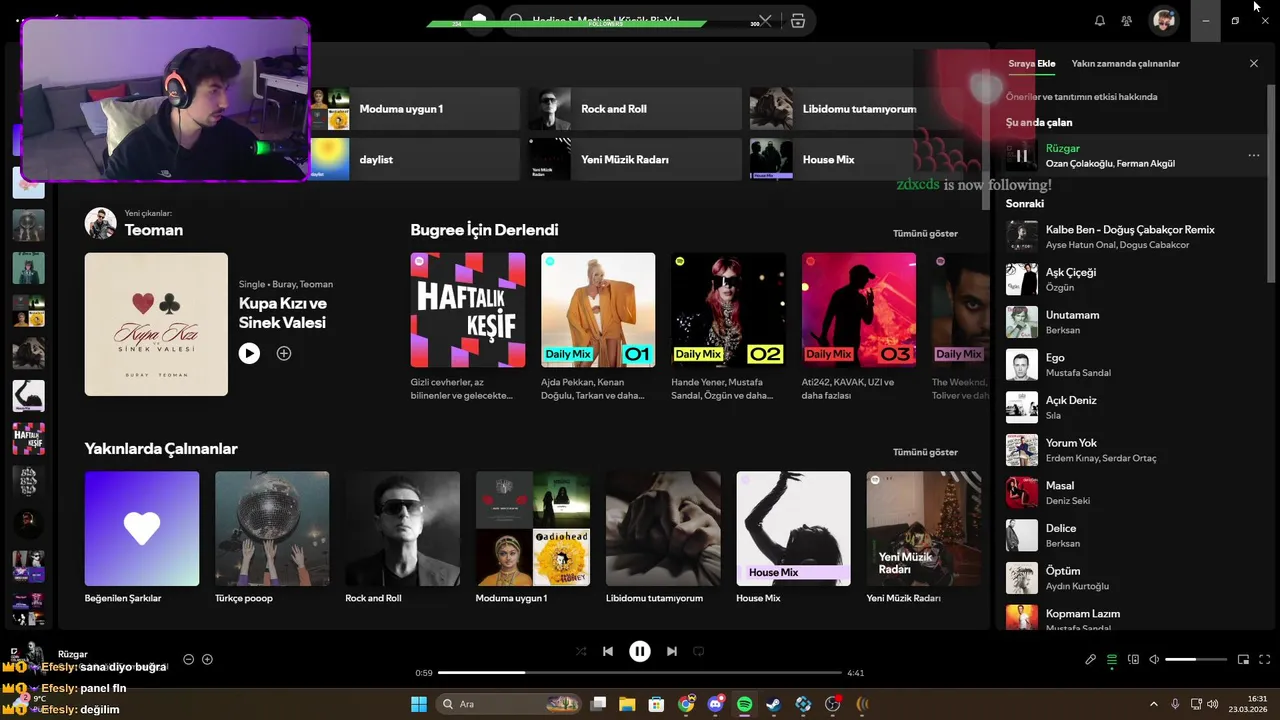Viewport: 1280px width, 720px height.
Task: Add Rüzgar to liked songs with plus icon
Action: 207,659
